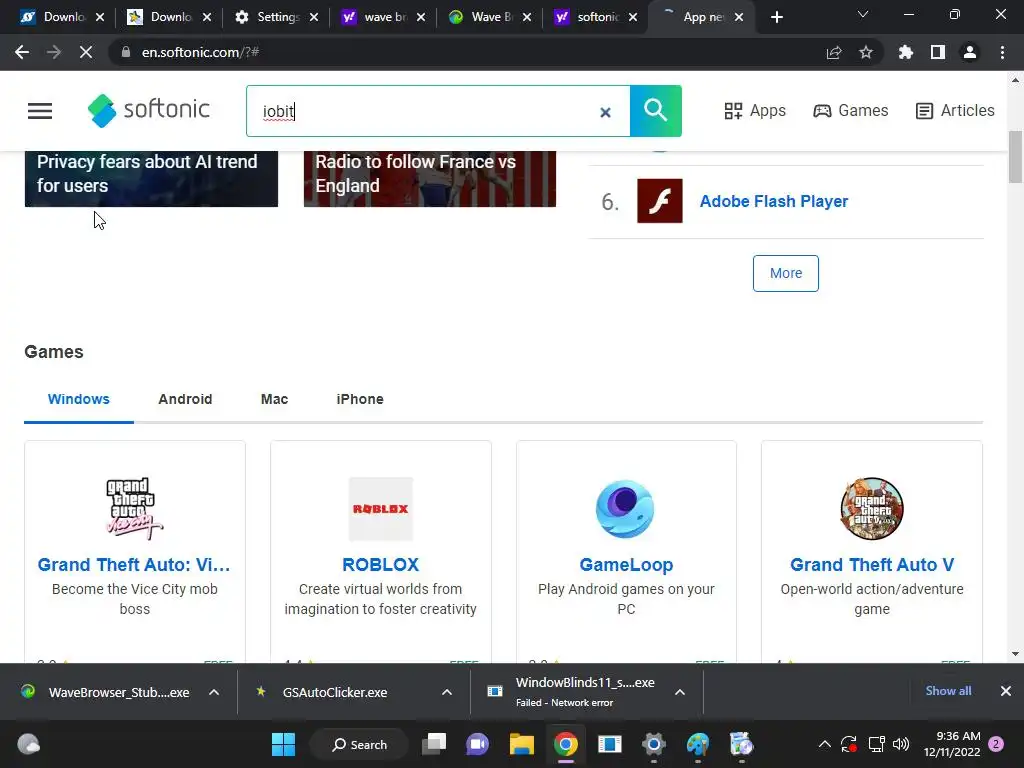Screen dimensions: 1024x768
Task: Click the address bar URL
Action: click(x=200, y=52)
